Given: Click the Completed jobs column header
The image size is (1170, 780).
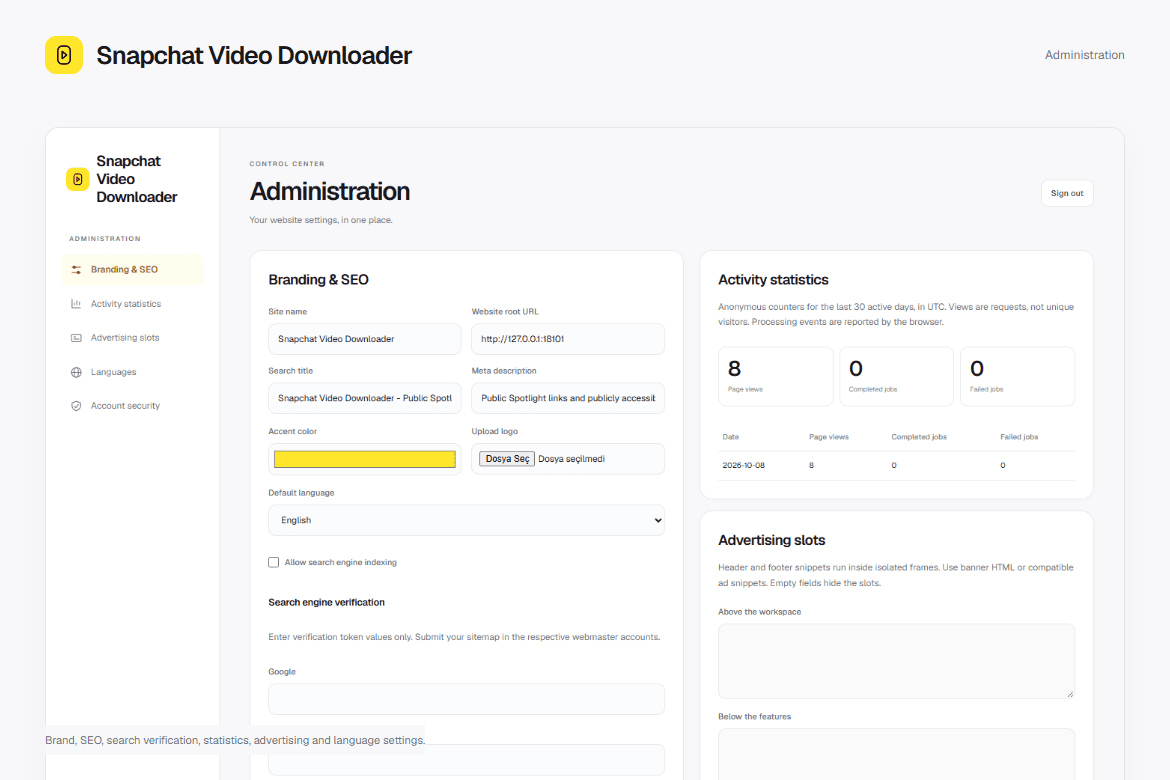Looking at the screenshot, I should tap(919, 437).
